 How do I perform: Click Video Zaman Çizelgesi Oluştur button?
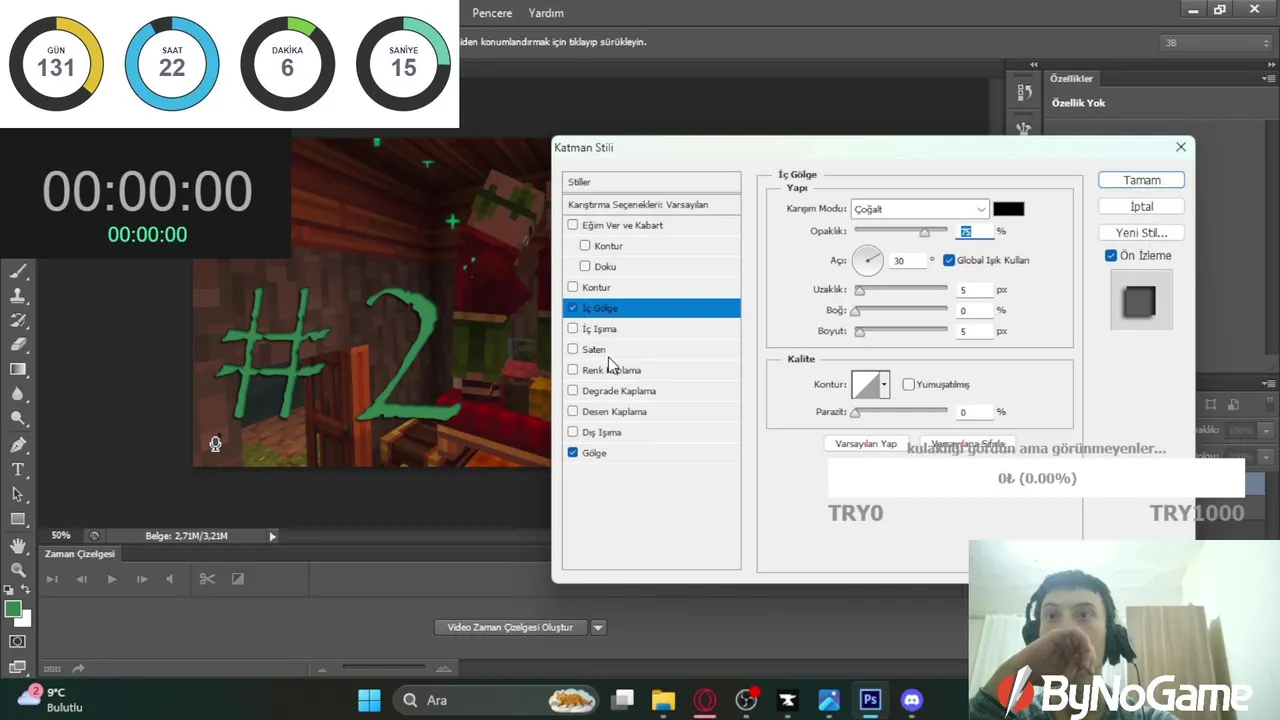(x=511, y=628)
